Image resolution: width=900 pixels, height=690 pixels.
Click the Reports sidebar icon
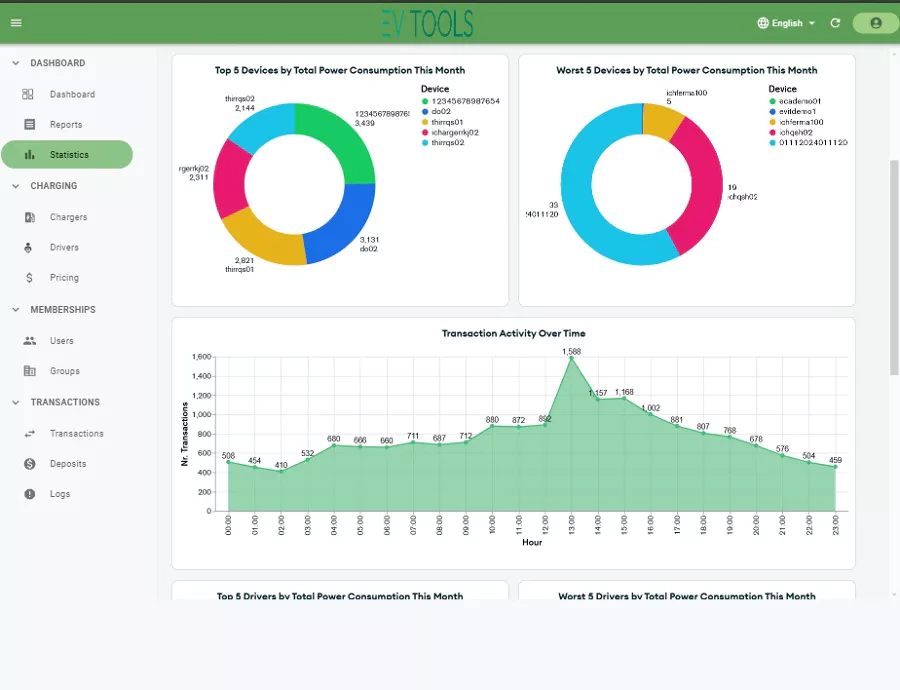tap(29, 125)
